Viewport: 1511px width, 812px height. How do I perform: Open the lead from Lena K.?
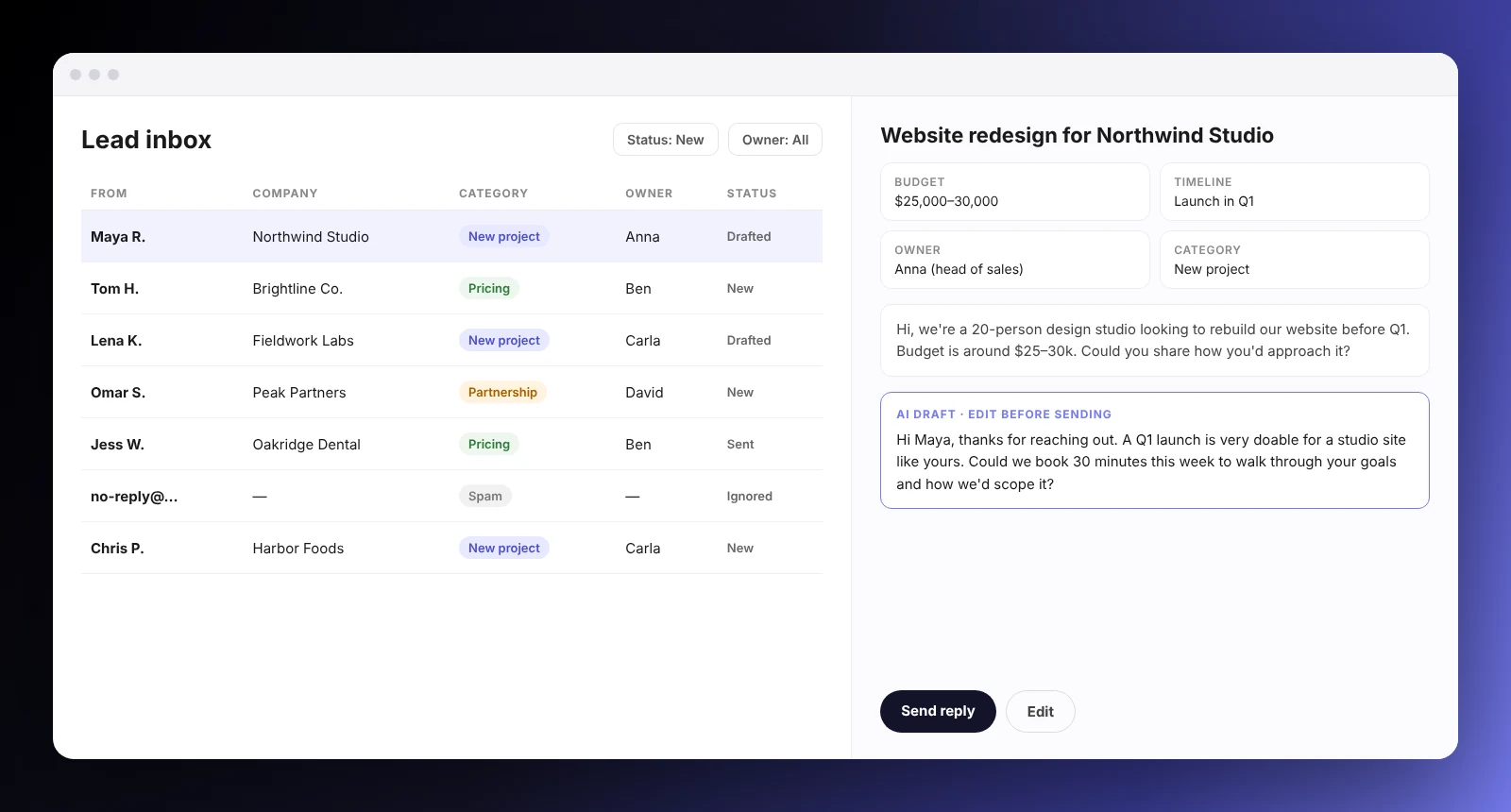[451, 340]
